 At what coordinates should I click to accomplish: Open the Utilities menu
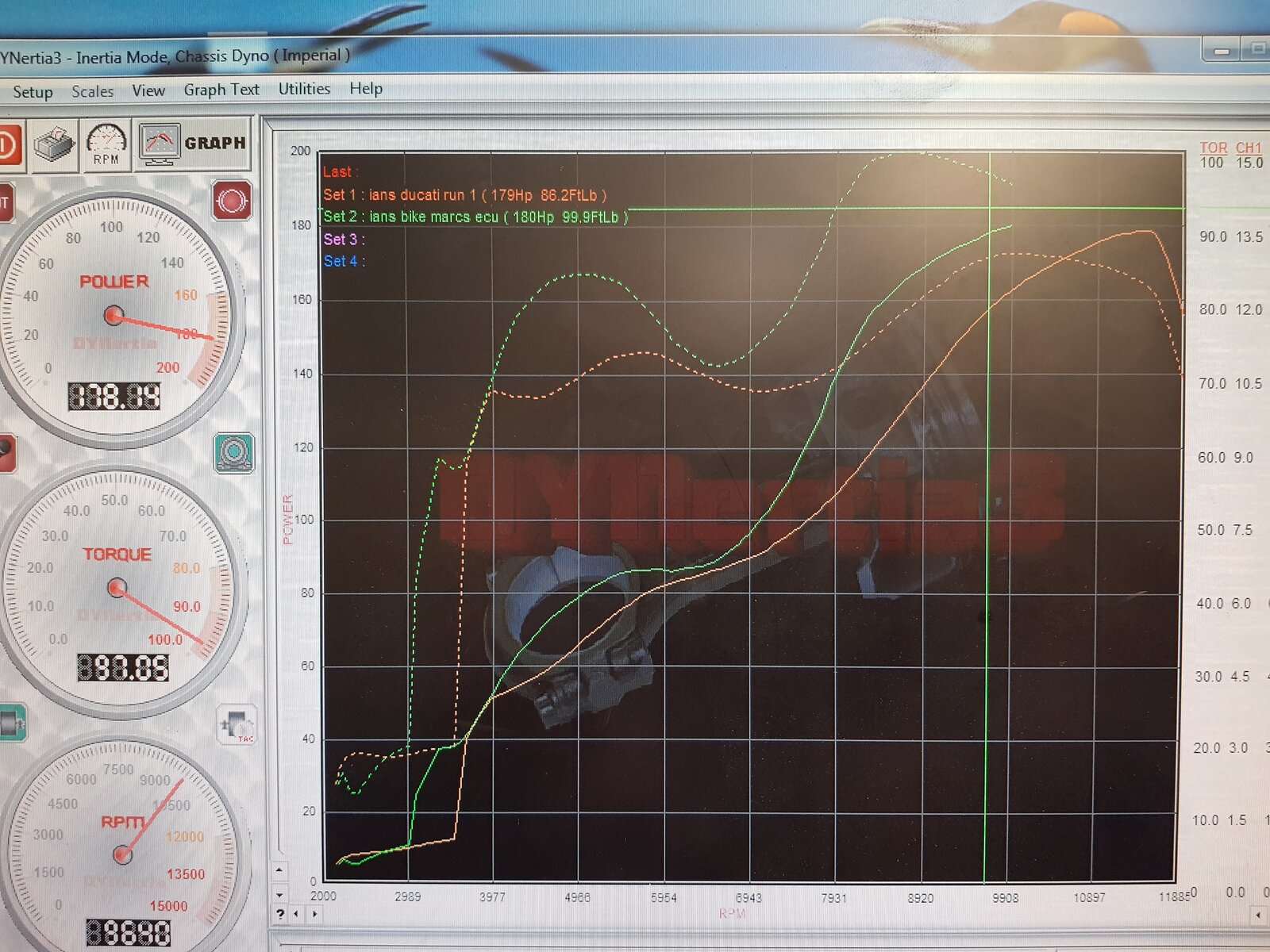coord(304,89)
